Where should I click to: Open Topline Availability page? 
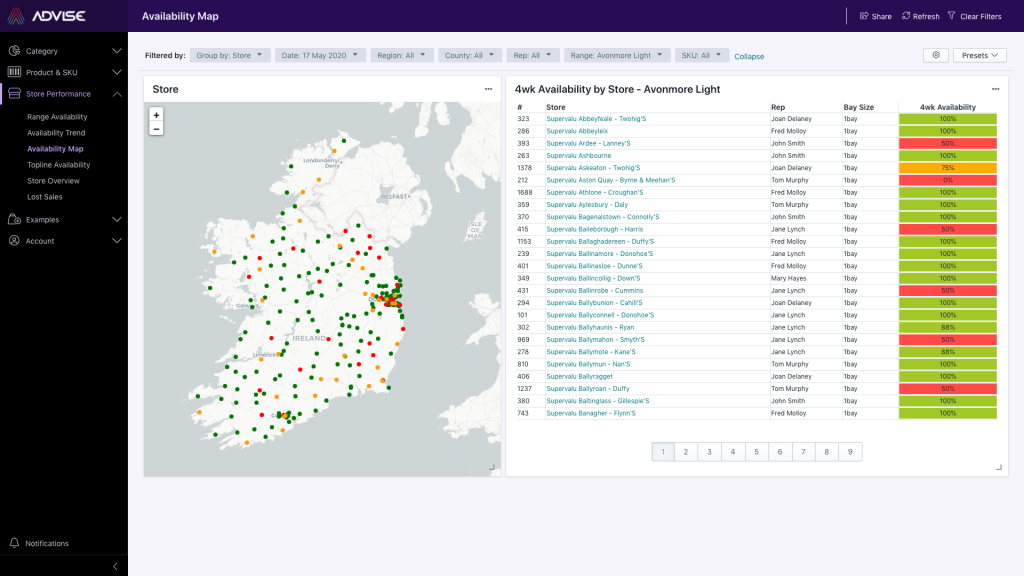tap(59, 165)
